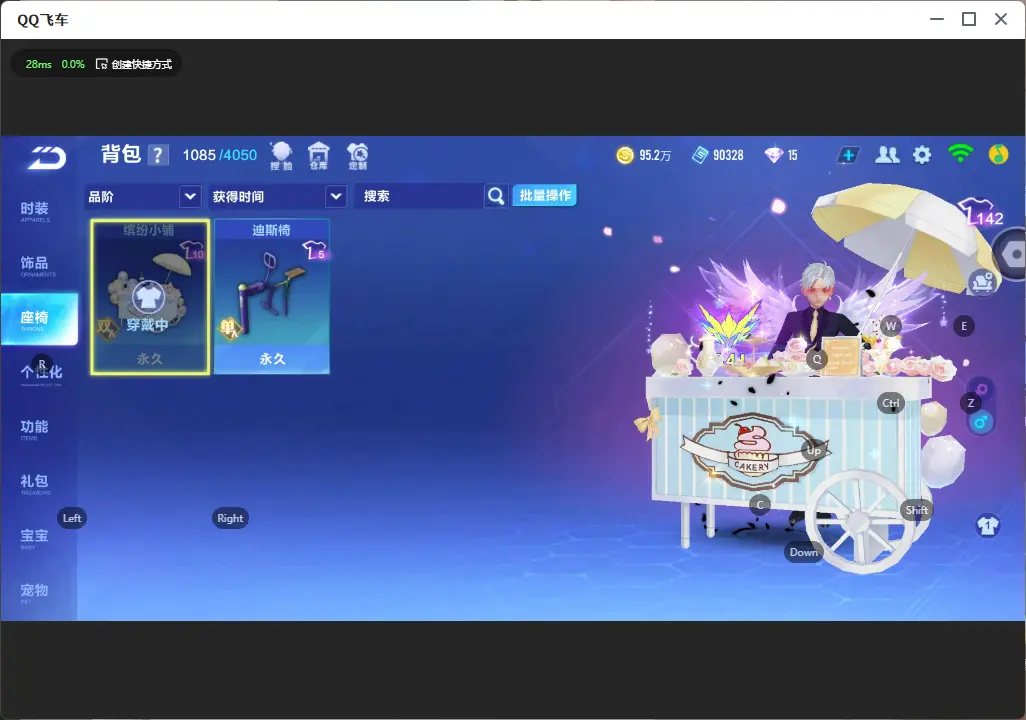
Task: Click the diamond currency icon
Action: point(773,155)
